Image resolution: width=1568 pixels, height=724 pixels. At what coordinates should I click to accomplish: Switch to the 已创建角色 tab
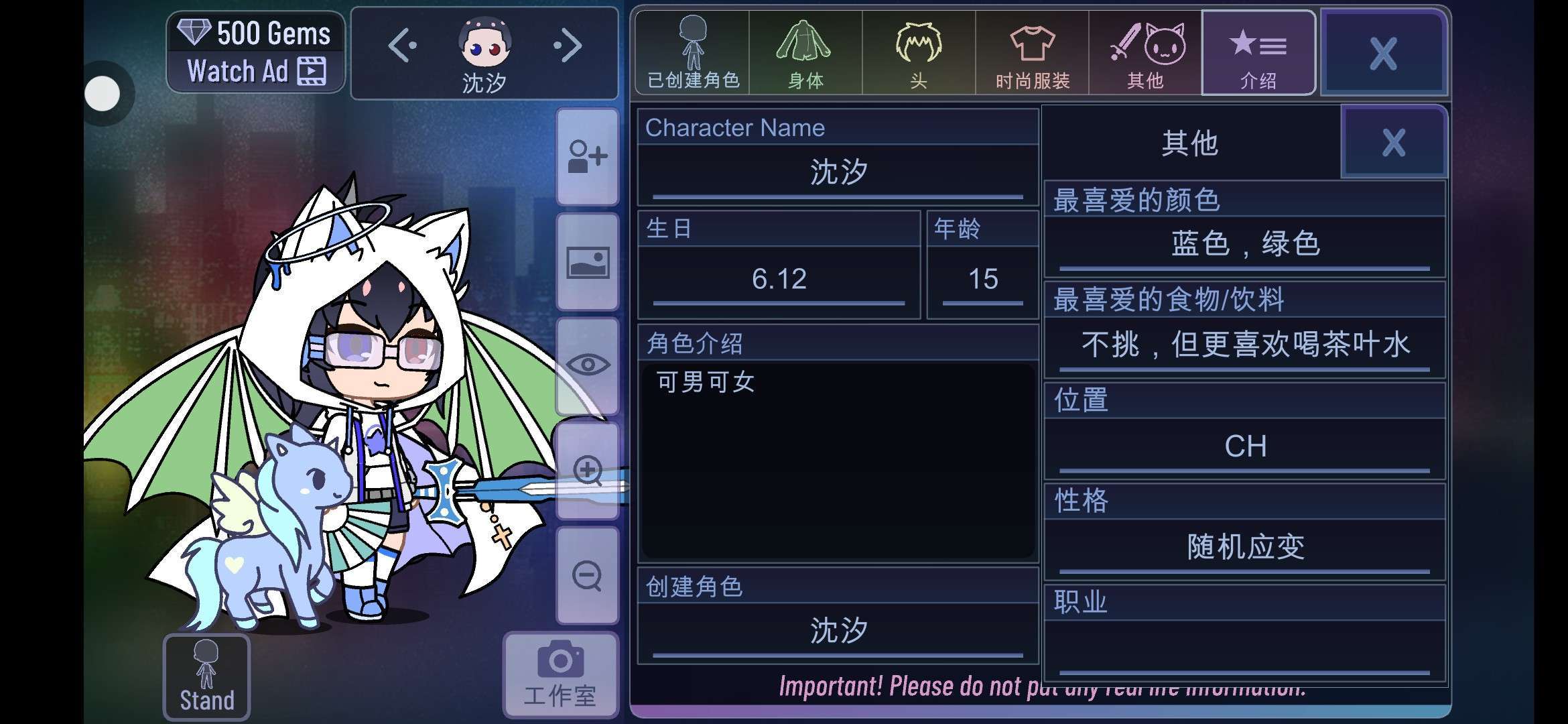click(692, 53)
